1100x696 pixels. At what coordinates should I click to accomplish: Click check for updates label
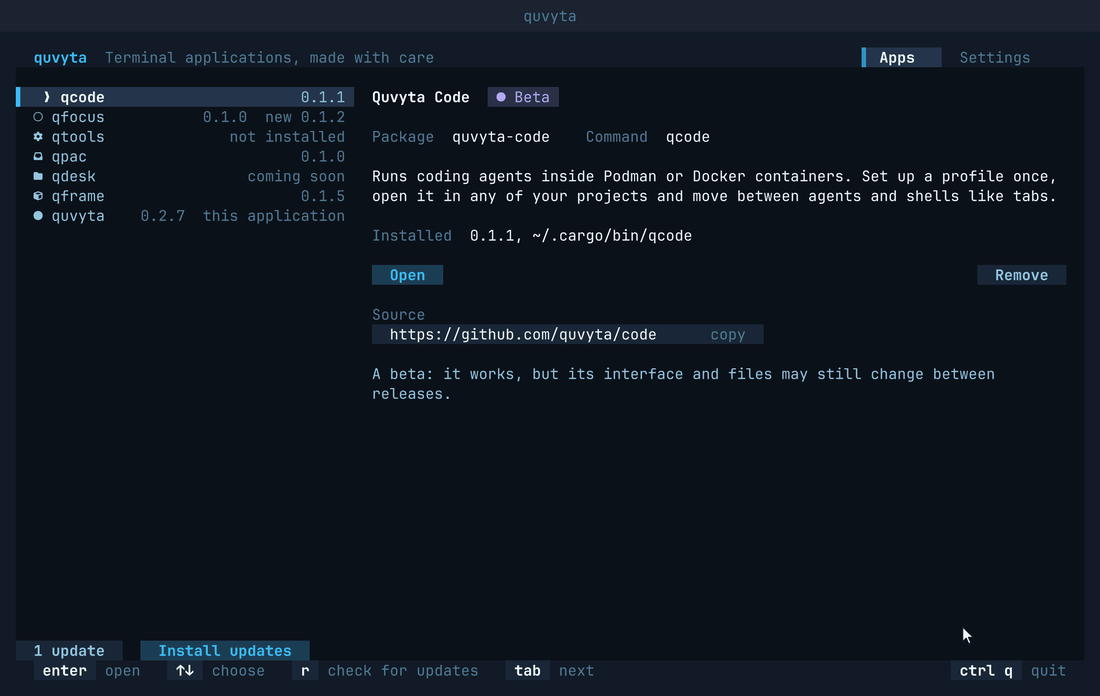(x=403, y=670)
